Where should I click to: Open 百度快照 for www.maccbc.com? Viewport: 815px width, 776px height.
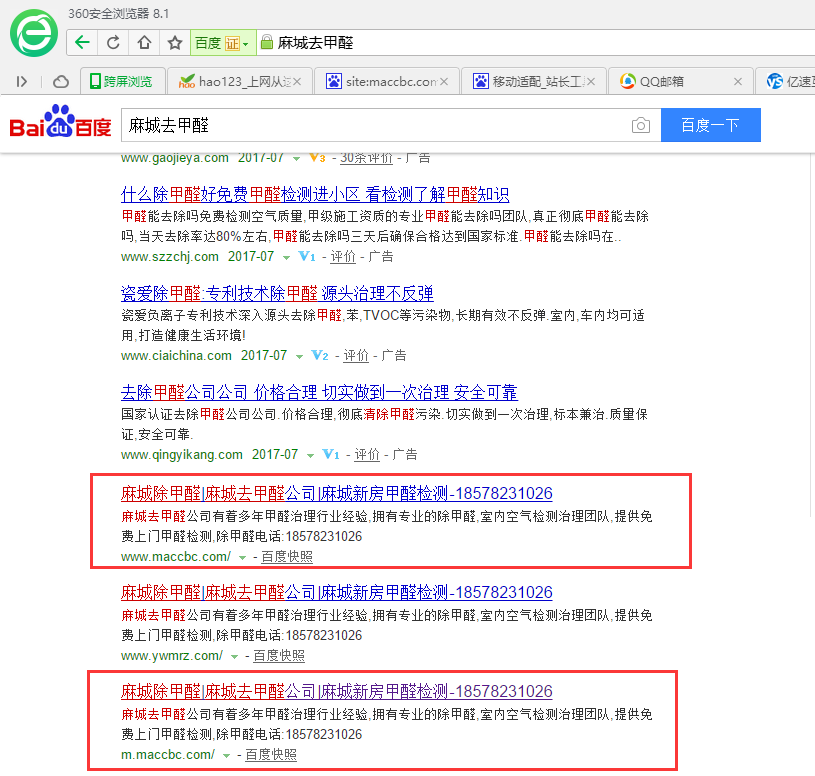pos(287,557)
